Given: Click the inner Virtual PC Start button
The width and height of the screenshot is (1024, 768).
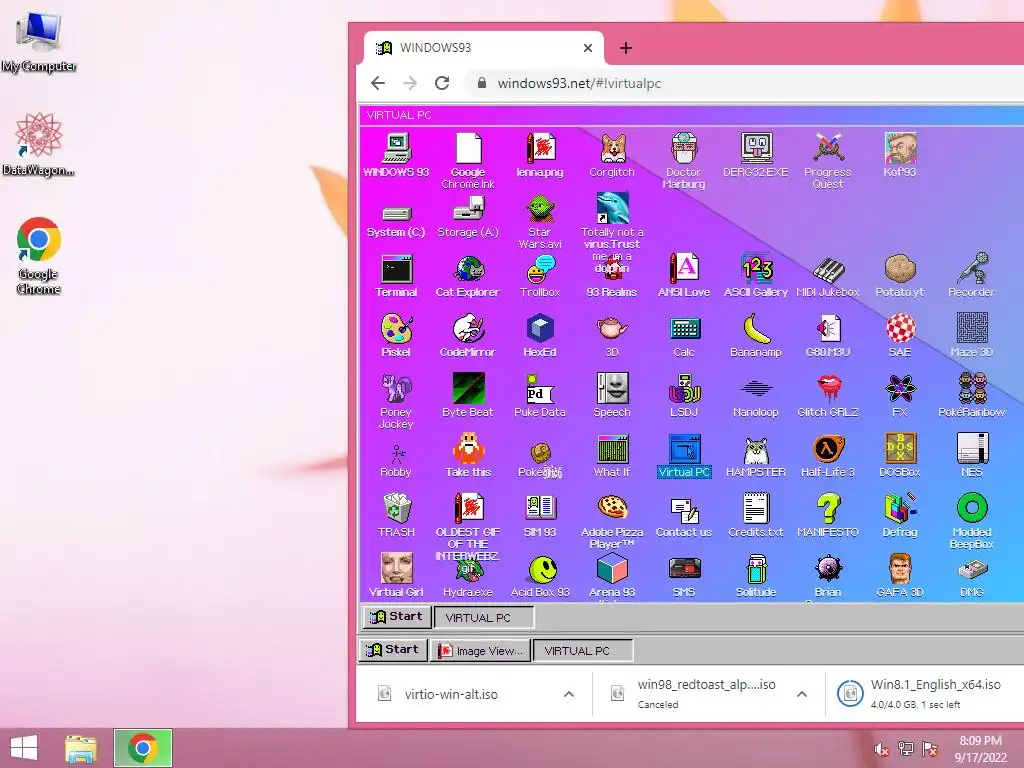Looking at the screenshot, I should point(396,616).
